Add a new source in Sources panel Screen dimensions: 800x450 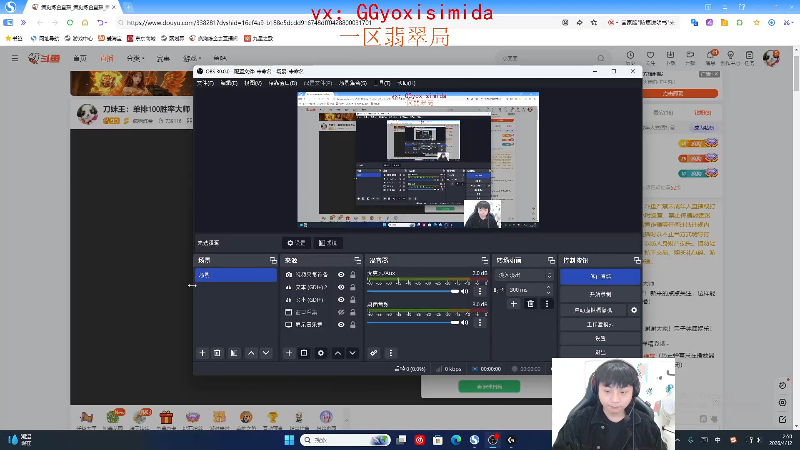coord(289,353)
